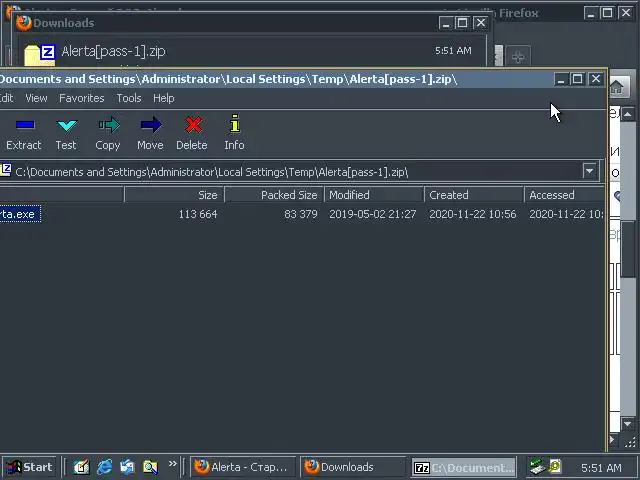640x480 pixels.
Task: Open Internet Explorer from quick launch
Action: pyautogui.click(x=104, y=467)
